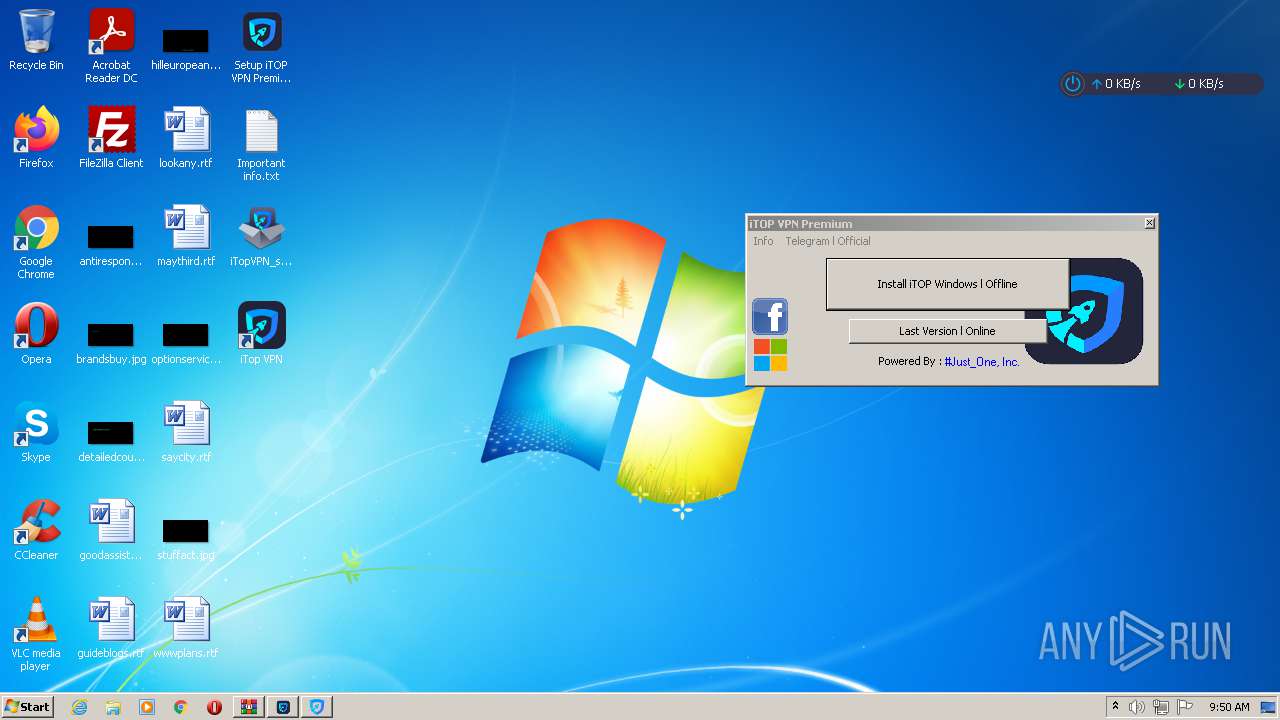Launch Opera from the taskbar
This screenshot has height=720, width=1280.
214,707
